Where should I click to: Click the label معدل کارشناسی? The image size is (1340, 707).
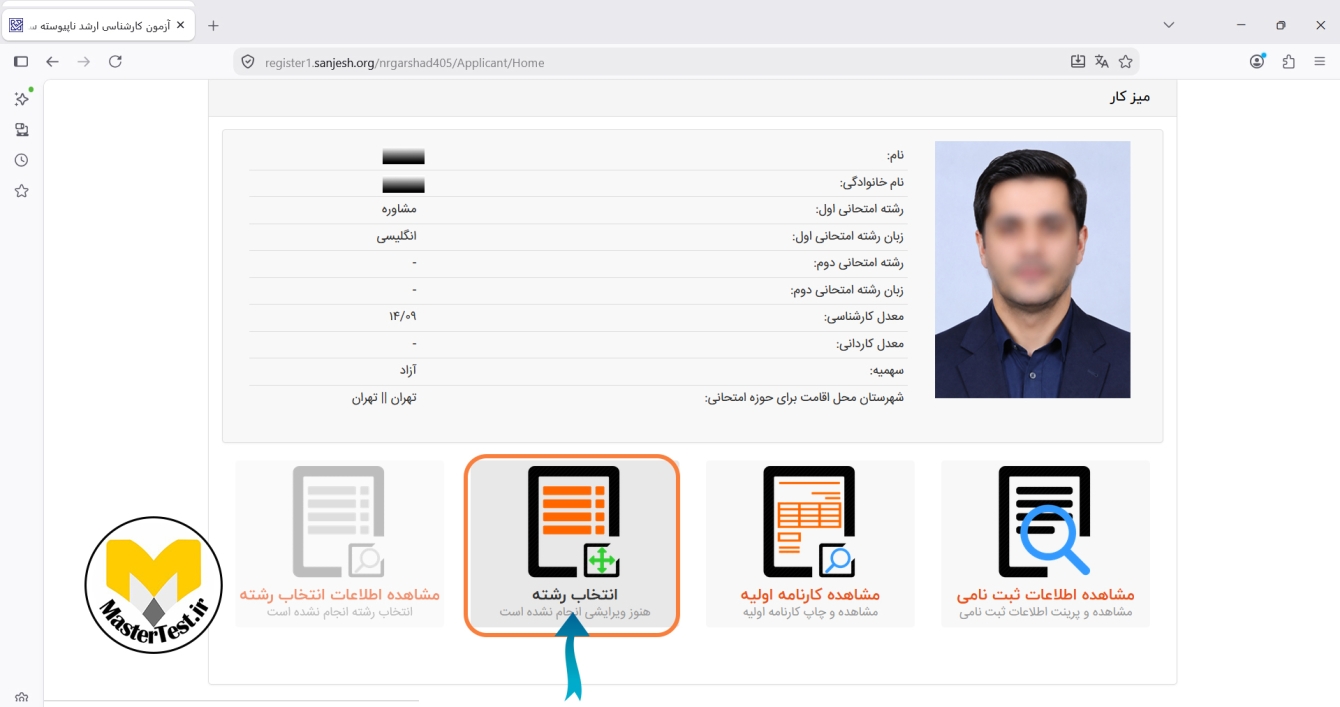coord(864,316)
